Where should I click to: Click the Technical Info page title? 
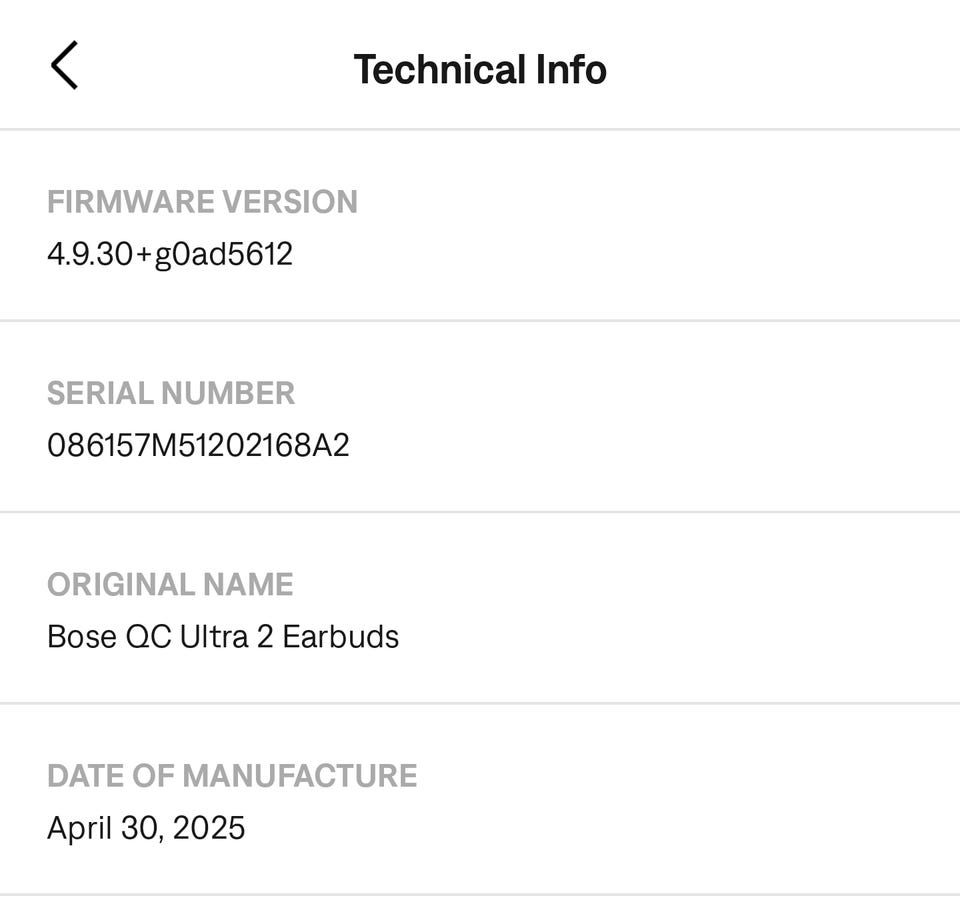coord(480,69)
